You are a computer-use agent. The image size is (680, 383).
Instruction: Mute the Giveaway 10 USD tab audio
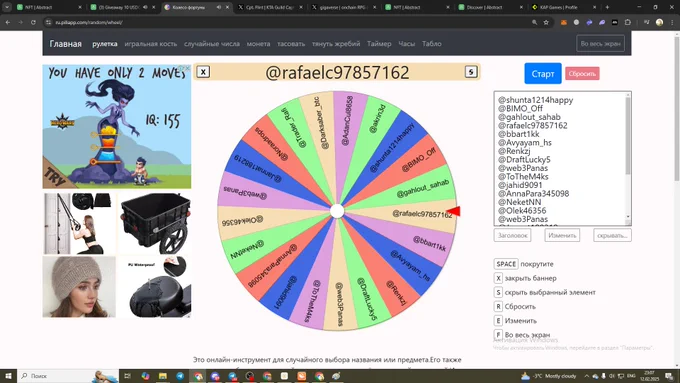tap(145, 7)
